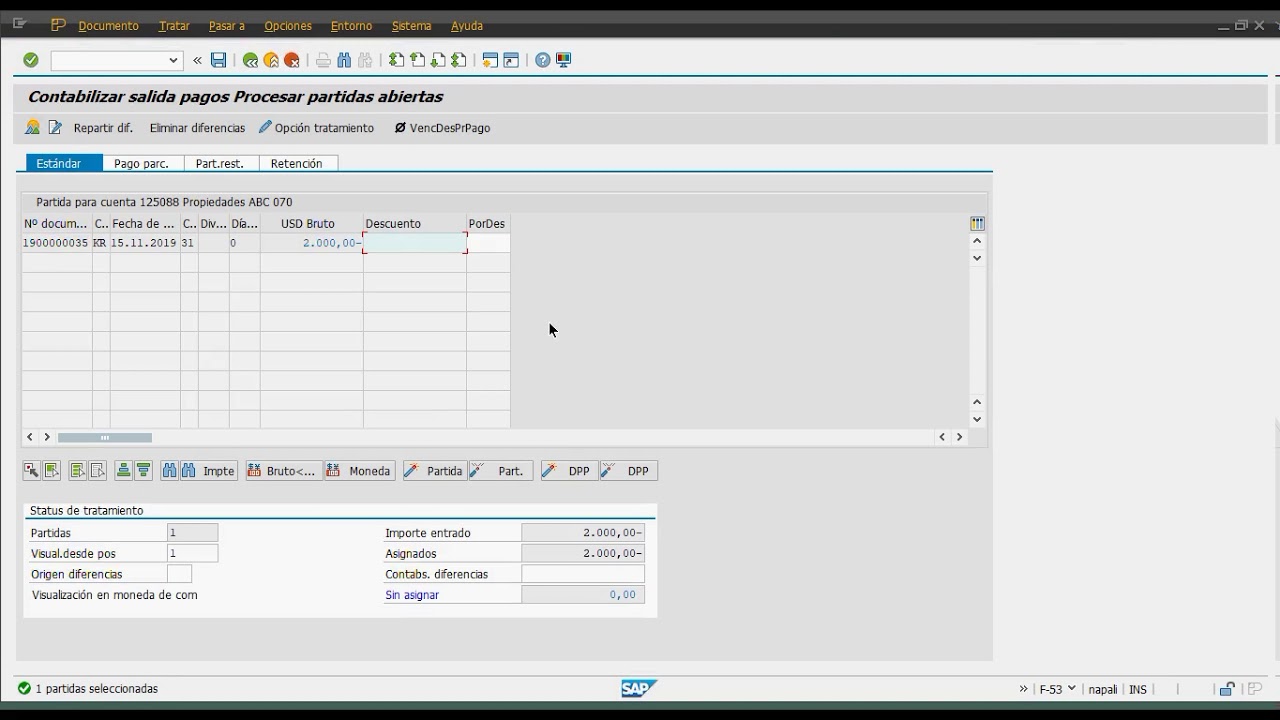1280x720 pixels.
Task: Open the Ayuda menu
Action: tap(467, 26)
